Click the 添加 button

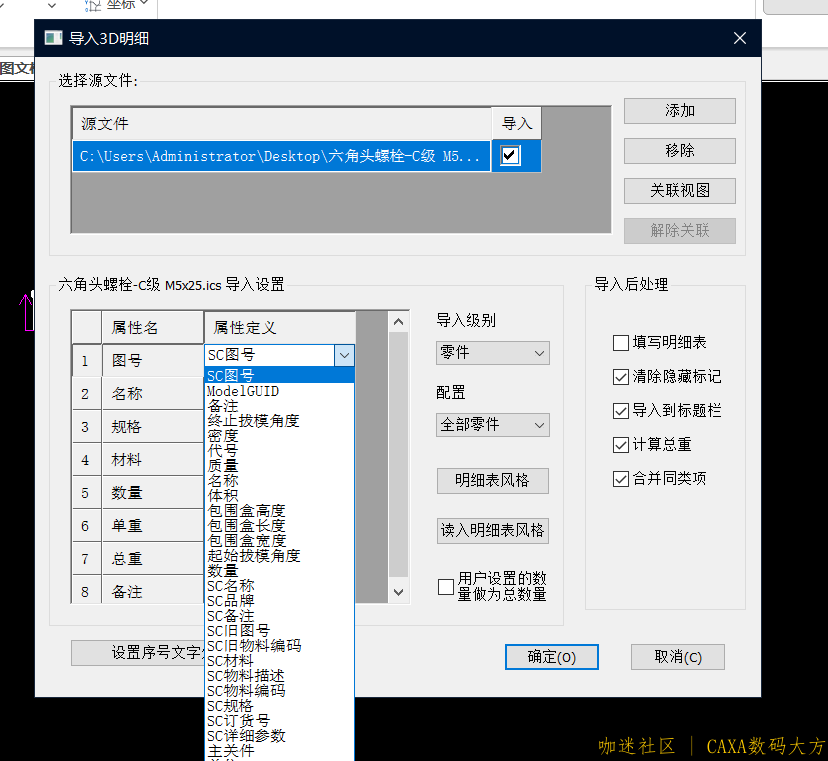(x=679, y=111)
